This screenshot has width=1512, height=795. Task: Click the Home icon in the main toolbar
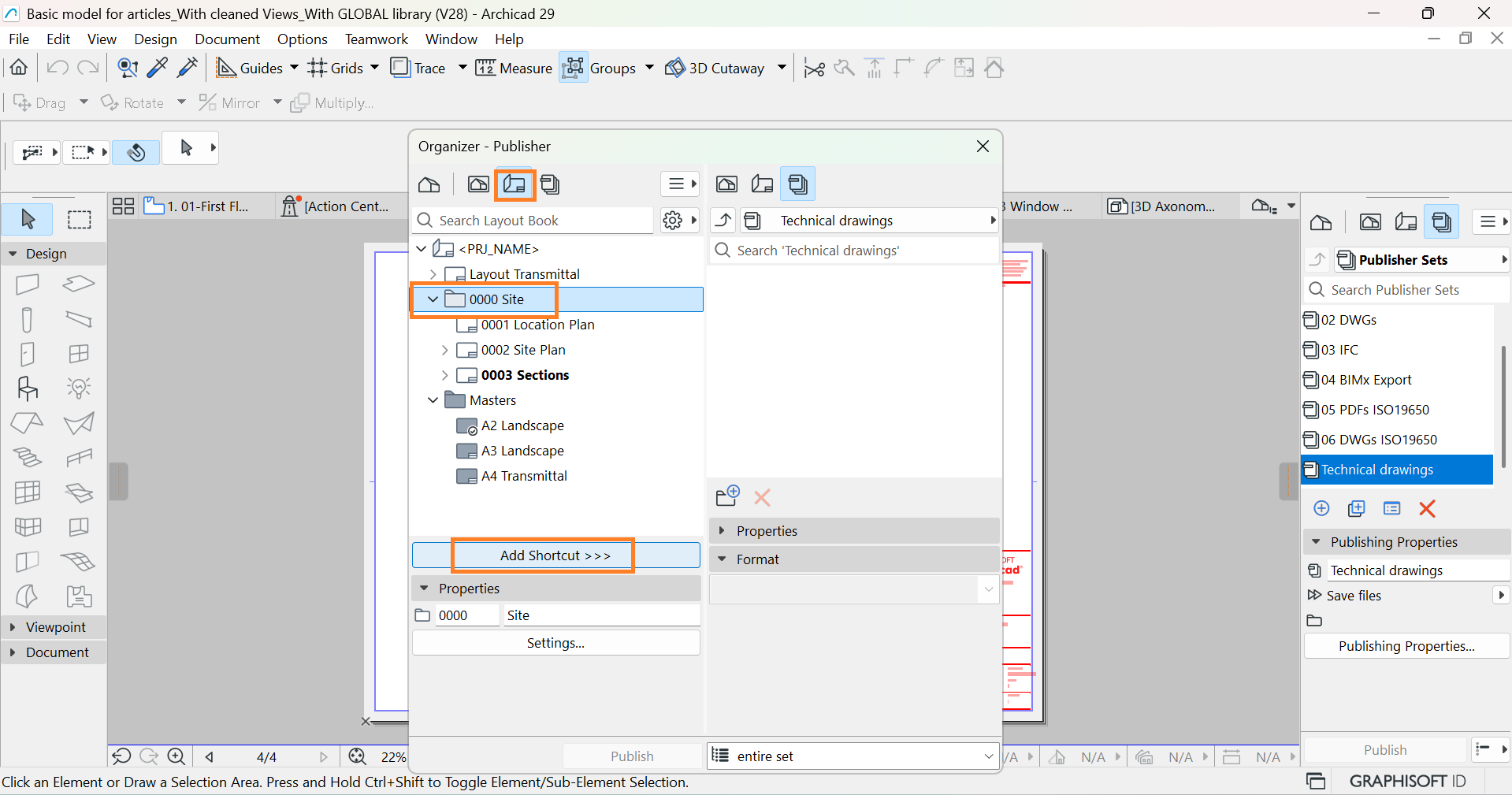tap(19, 68)
